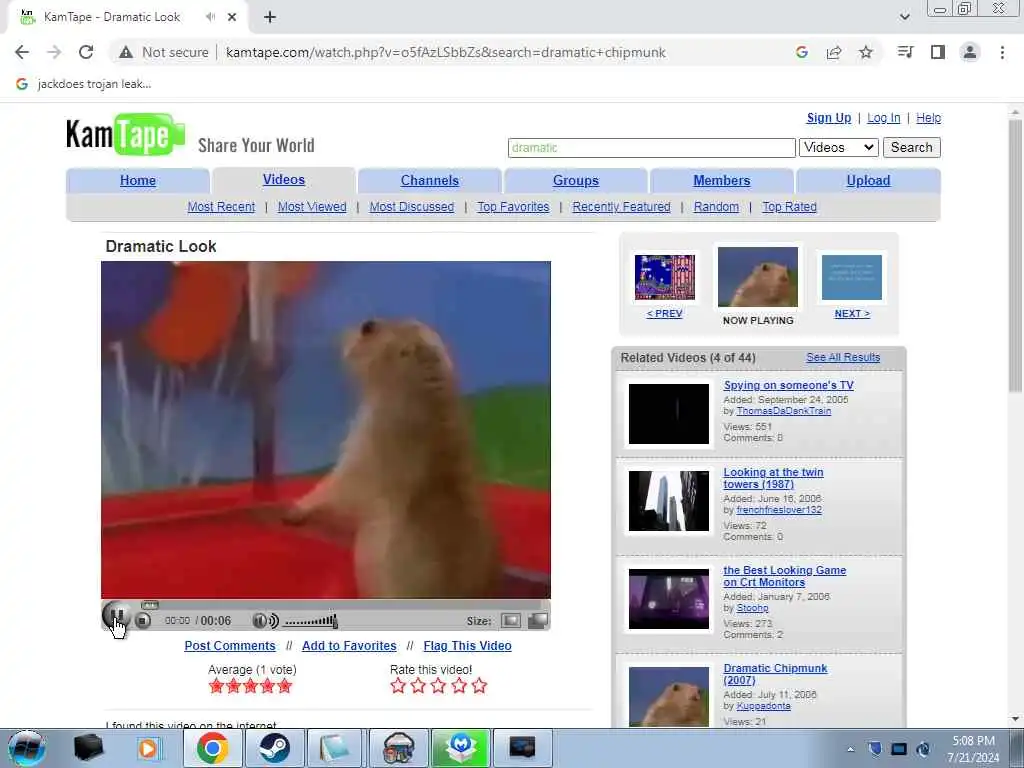Adjust the video volume slider
The image size is (1024, 768).
[311, 620]
